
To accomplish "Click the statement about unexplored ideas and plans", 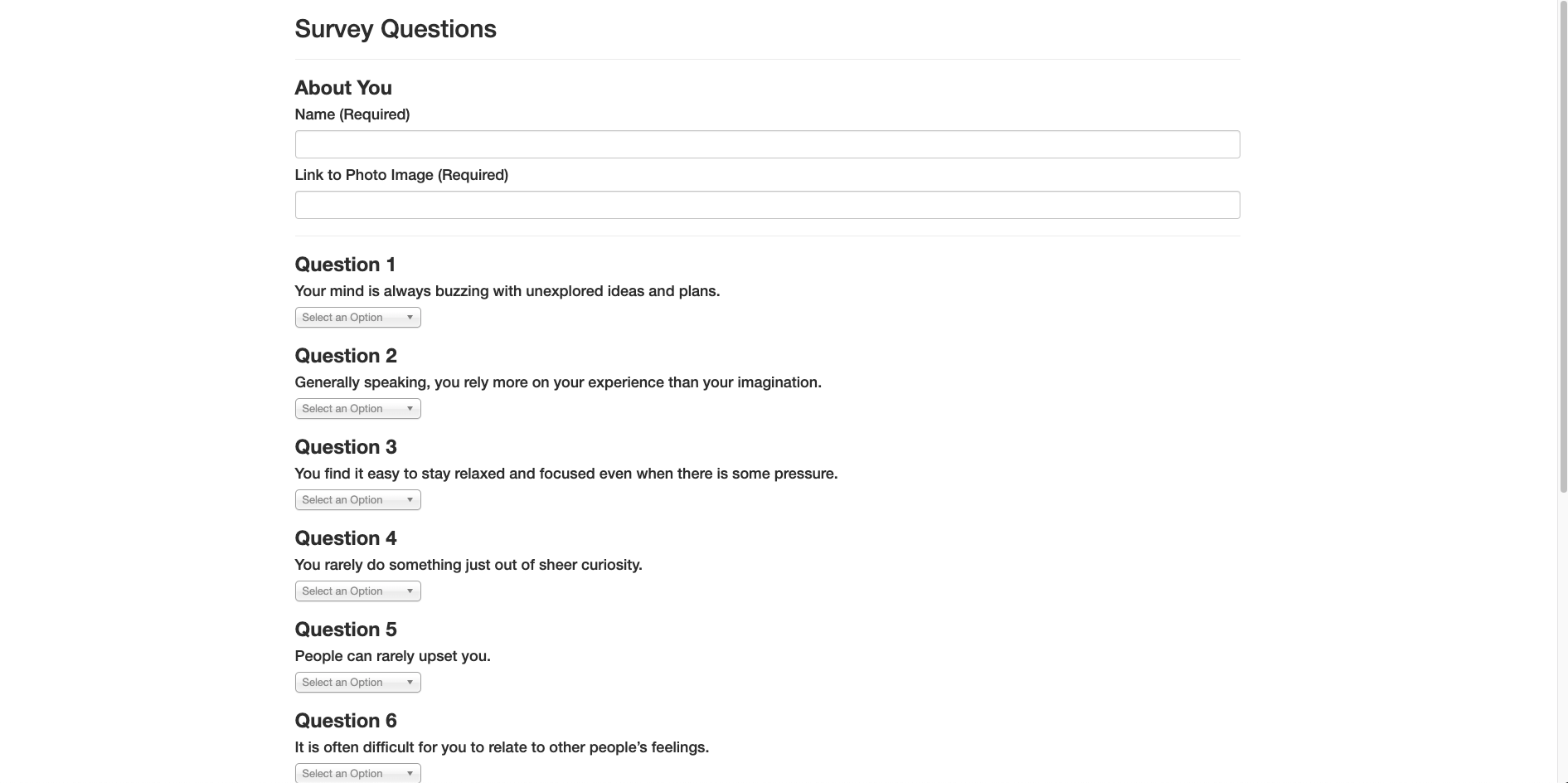I will coord(507,291).
